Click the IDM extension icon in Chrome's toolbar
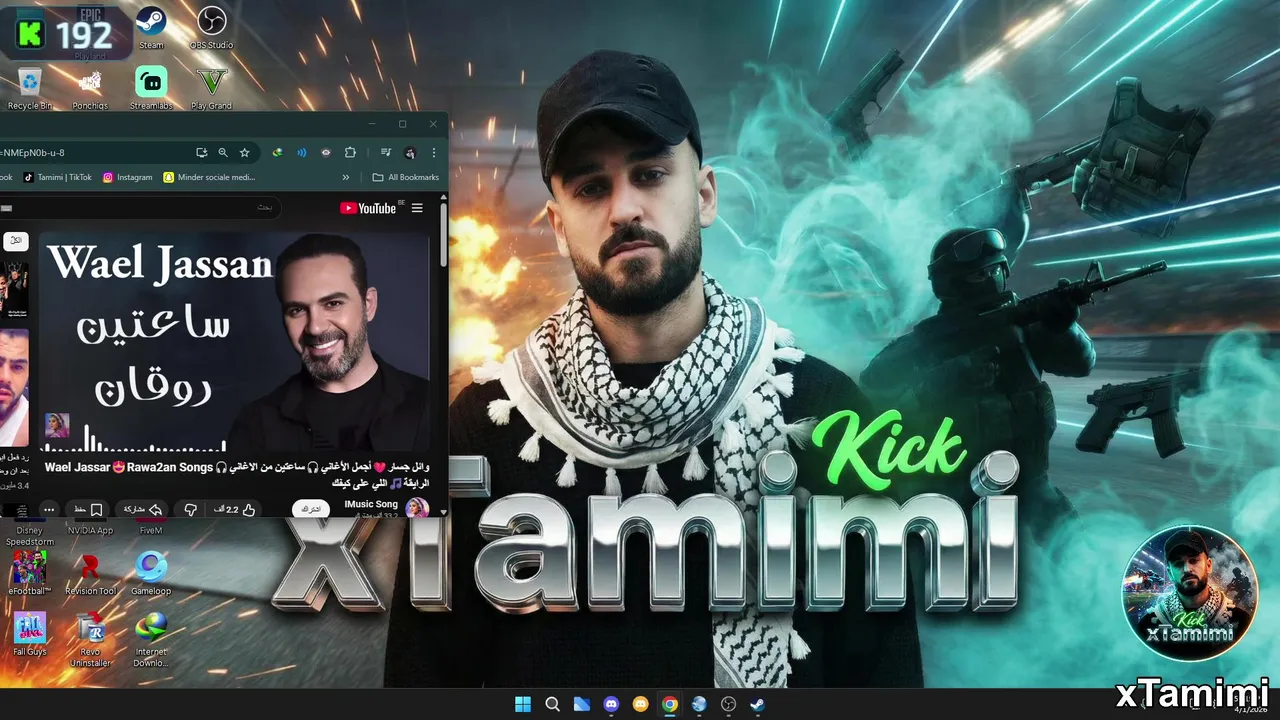The image size is (1280, 720). click(x=278, y=153)
